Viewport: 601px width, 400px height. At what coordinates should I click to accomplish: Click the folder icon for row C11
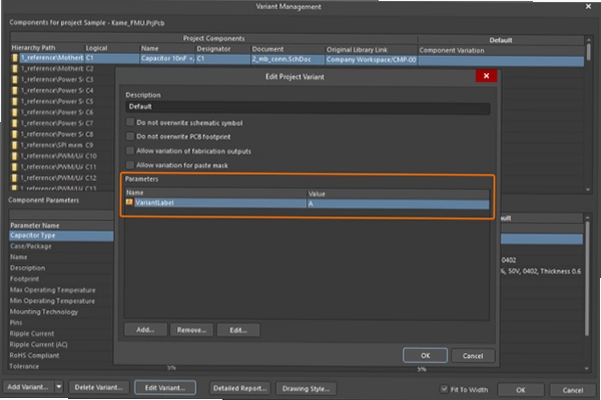tap(15, 167)
